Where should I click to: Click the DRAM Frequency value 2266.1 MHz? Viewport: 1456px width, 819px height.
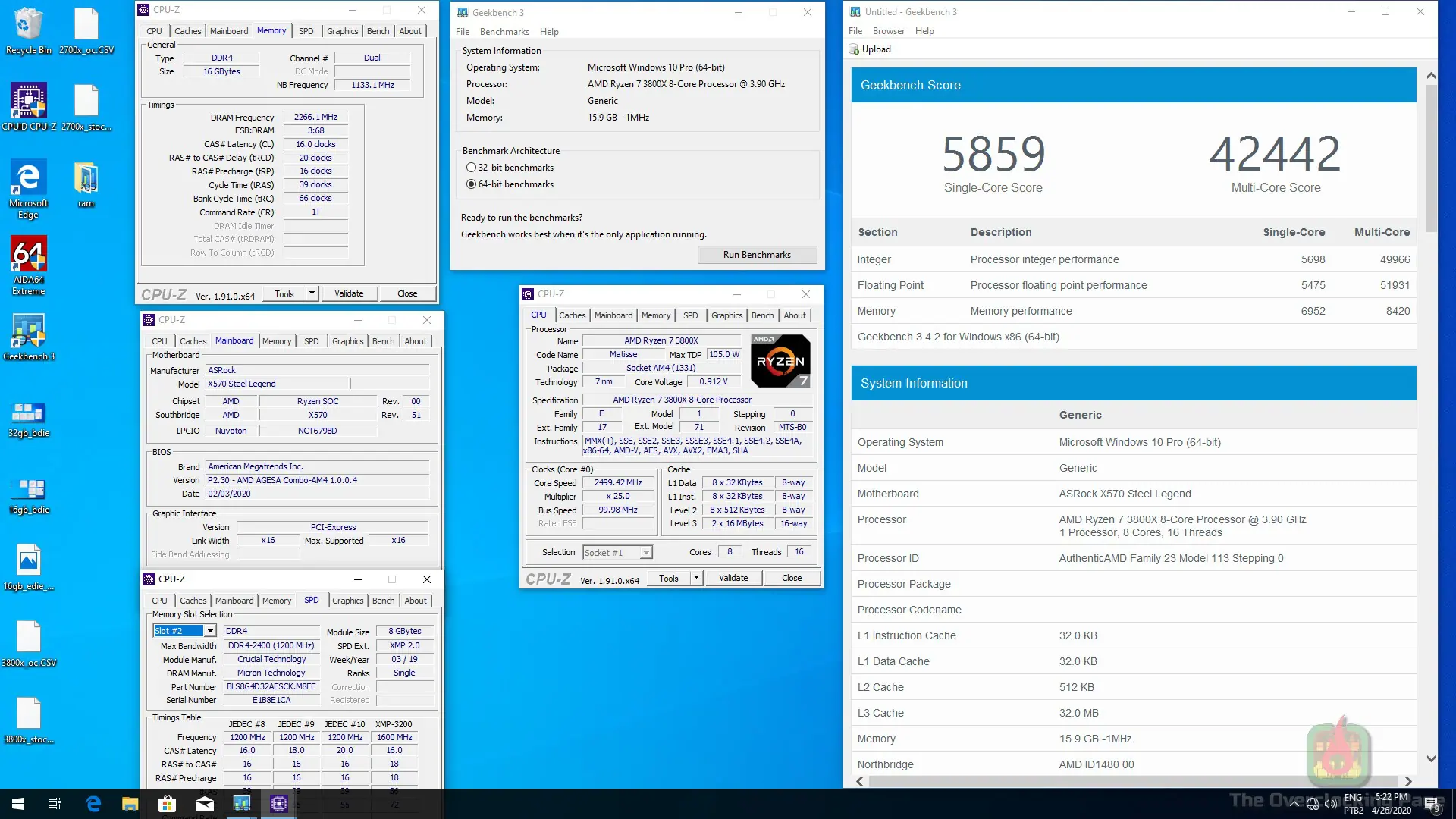click(315, 118)
